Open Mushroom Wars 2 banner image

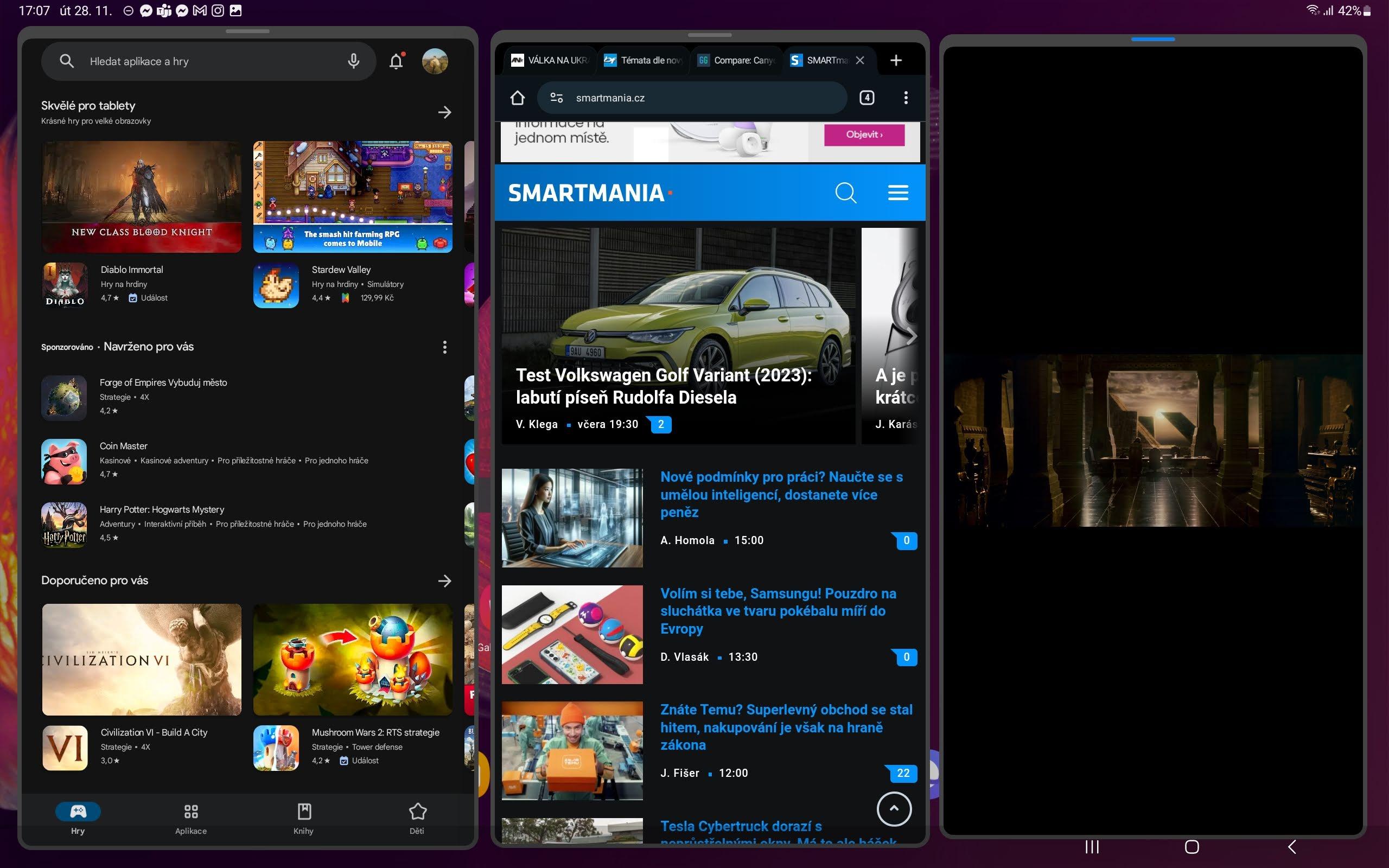(353, 660)
